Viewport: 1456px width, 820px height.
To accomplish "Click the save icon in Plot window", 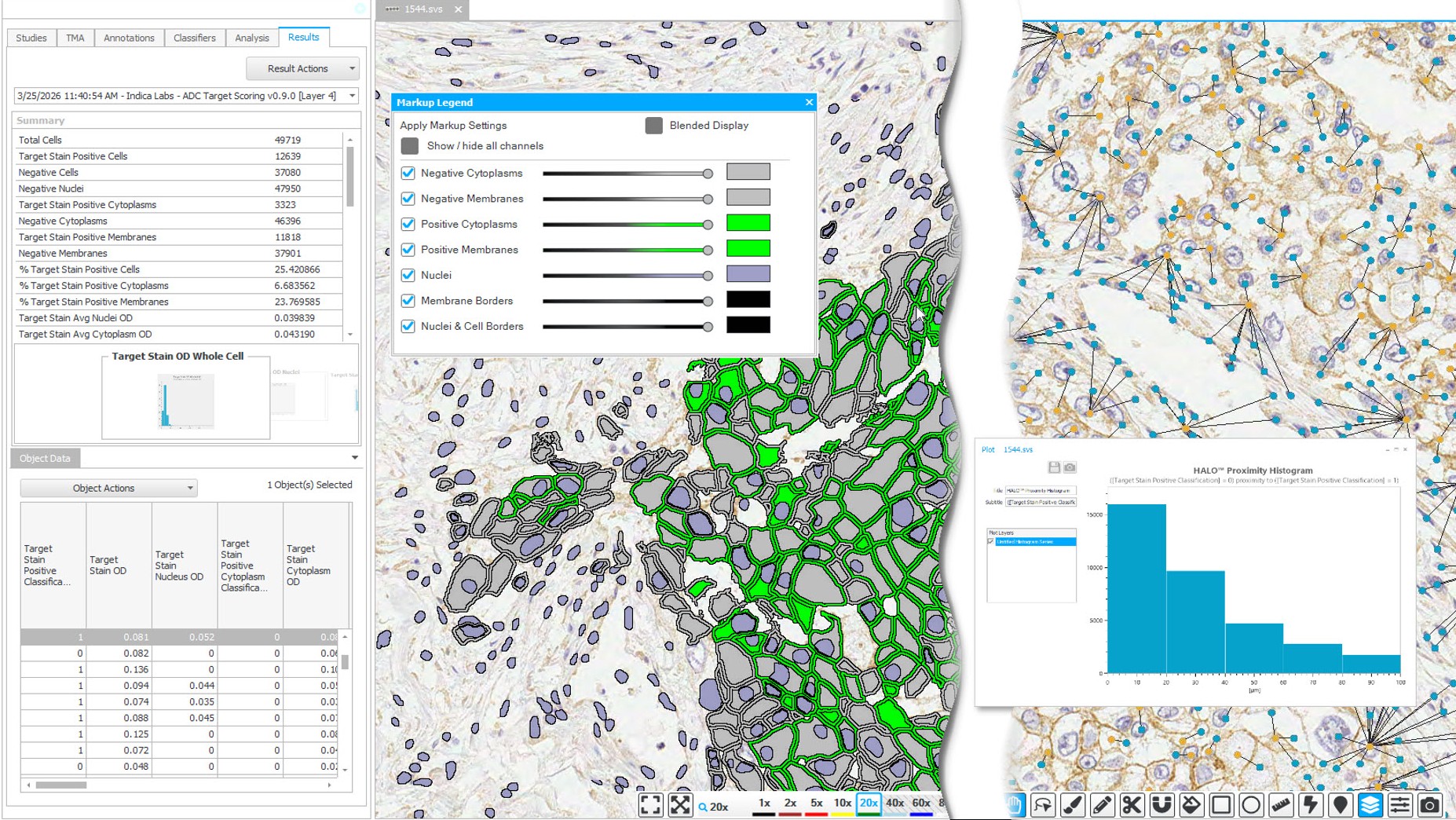I will [x=1054, y=467].
